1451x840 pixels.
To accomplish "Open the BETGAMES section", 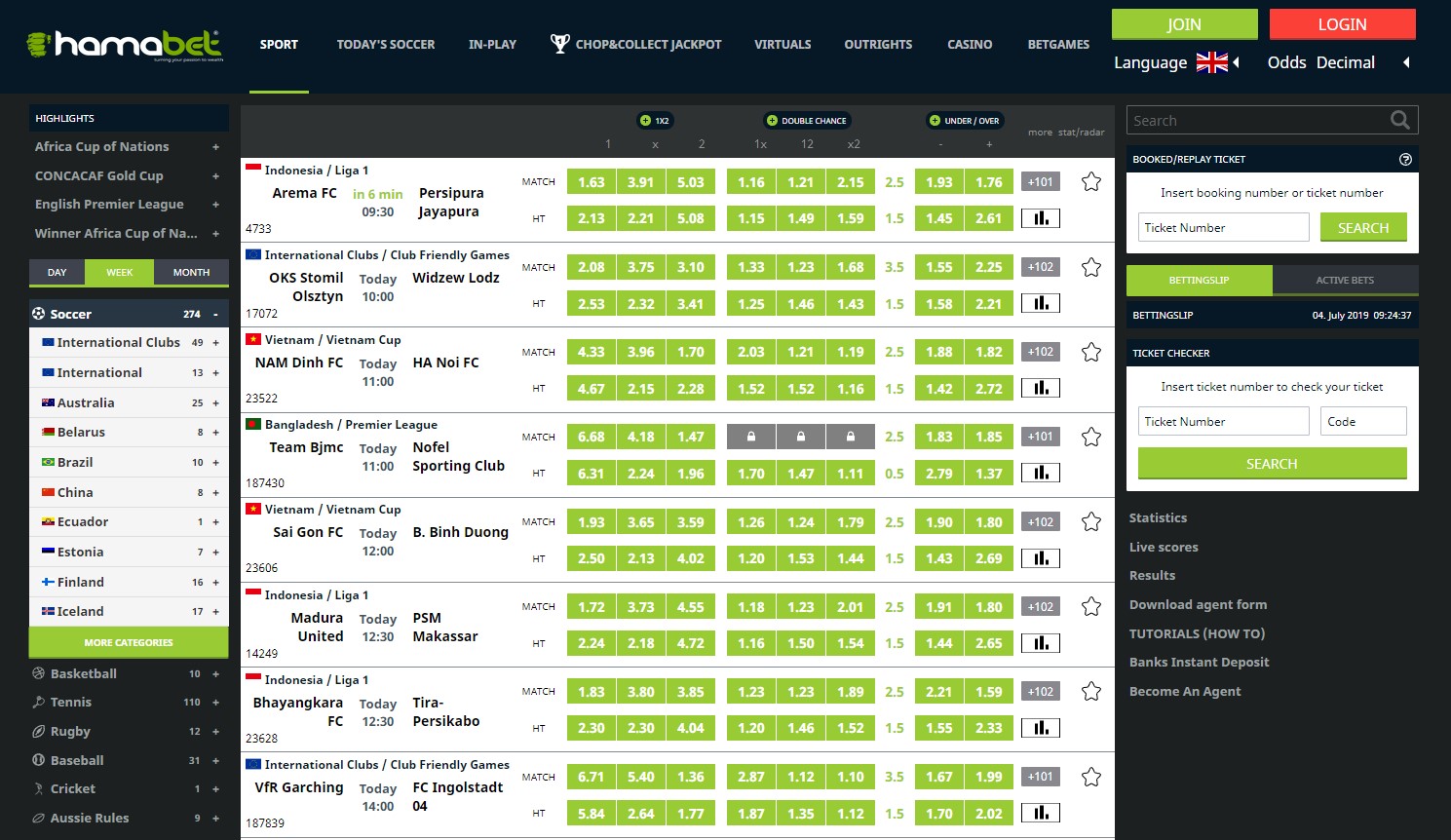I will click(x=1058, y=44).
